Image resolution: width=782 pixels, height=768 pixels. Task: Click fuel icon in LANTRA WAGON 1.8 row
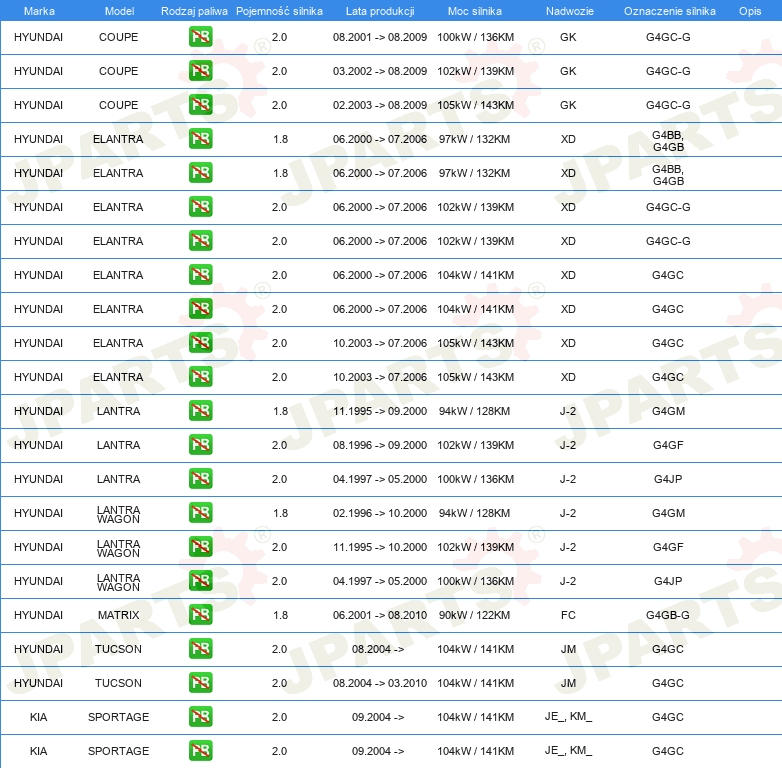coord(200,513)
